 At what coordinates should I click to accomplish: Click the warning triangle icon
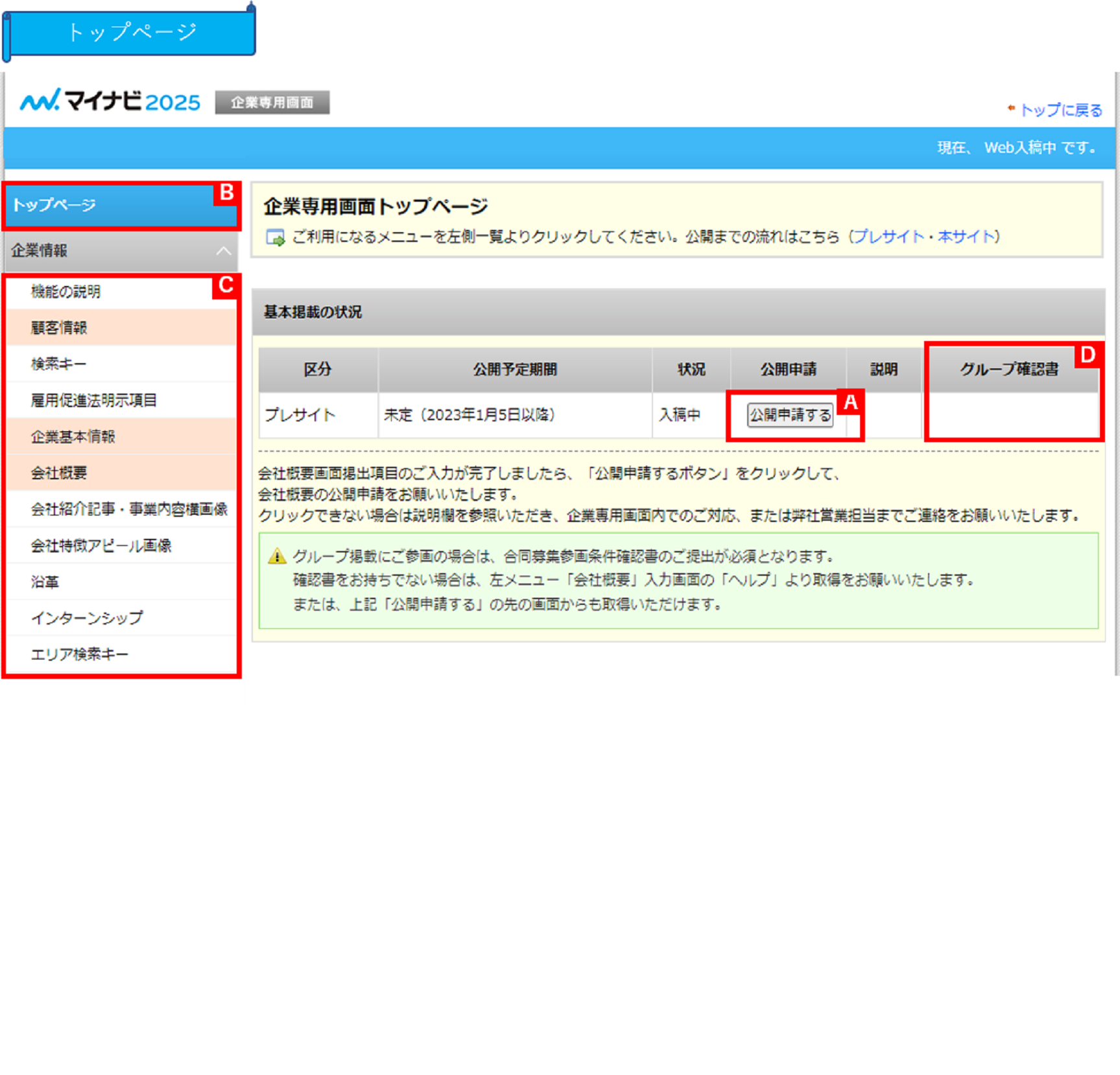click(277, 556)
